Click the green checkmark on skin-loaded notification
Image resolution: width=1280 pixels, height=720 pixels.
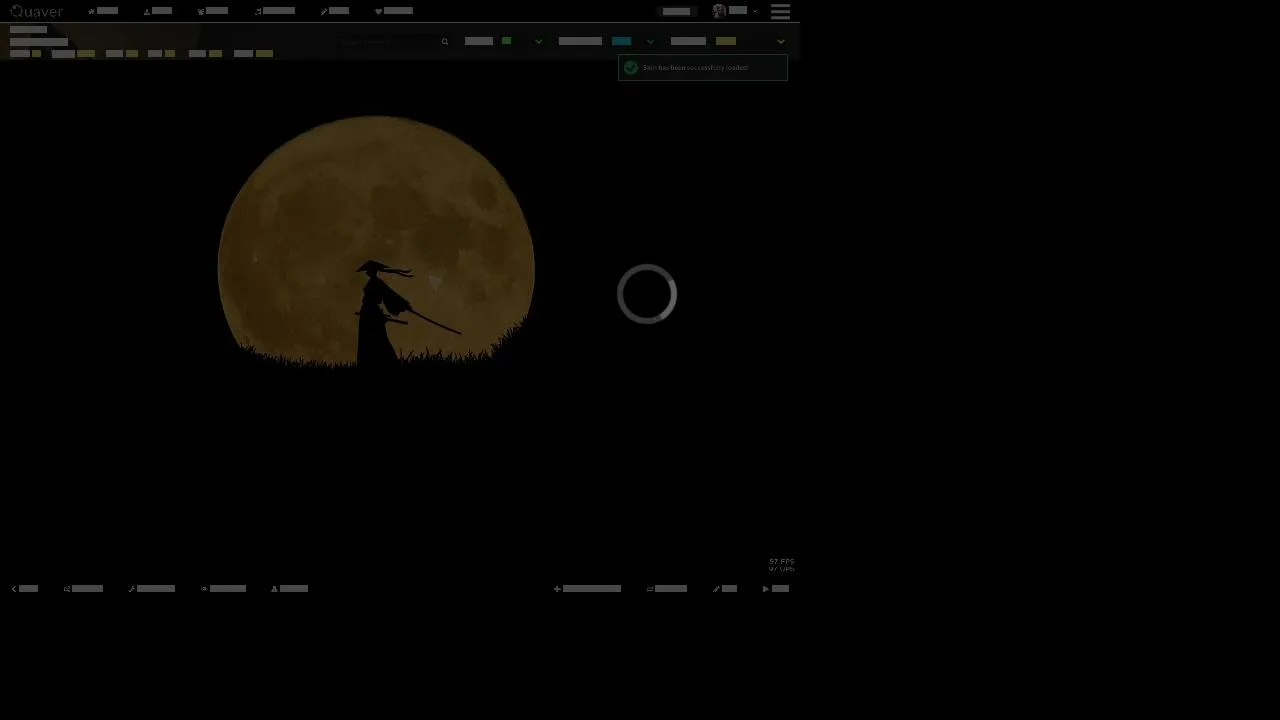[x=631, y=67]
